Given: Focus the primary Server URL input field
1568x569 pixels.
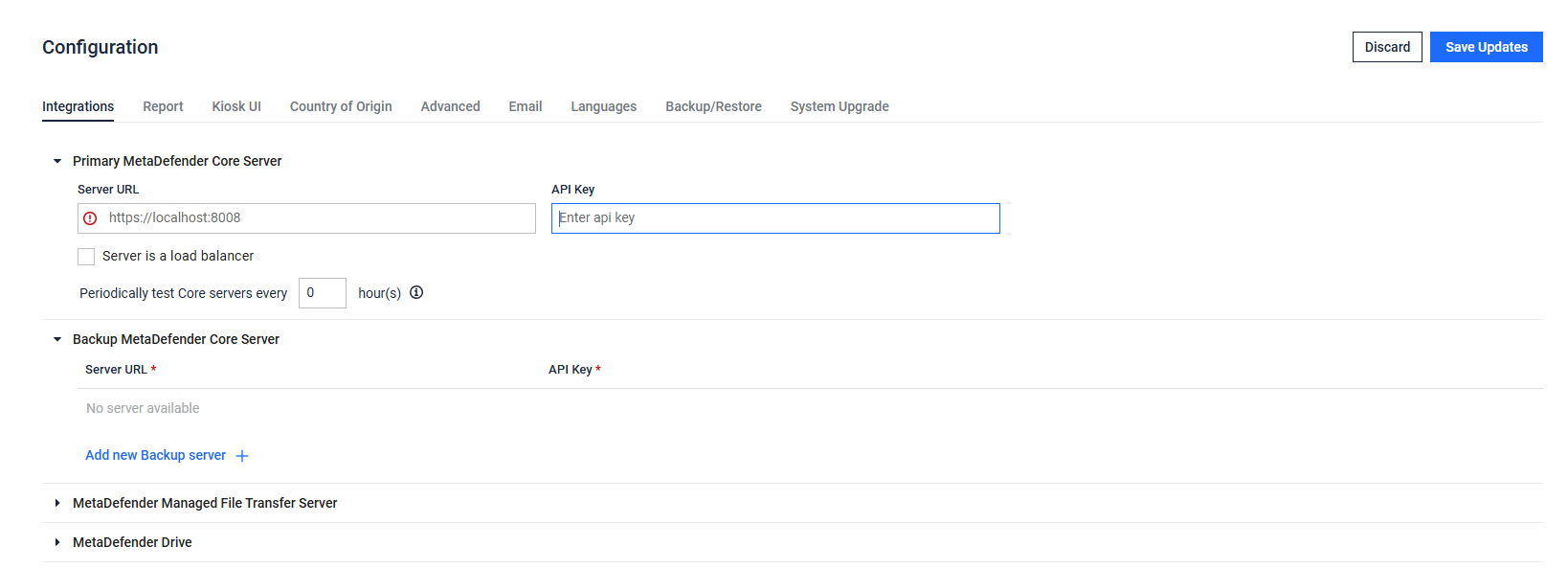Looking at the screenshot, I should (x=306, y=218).
